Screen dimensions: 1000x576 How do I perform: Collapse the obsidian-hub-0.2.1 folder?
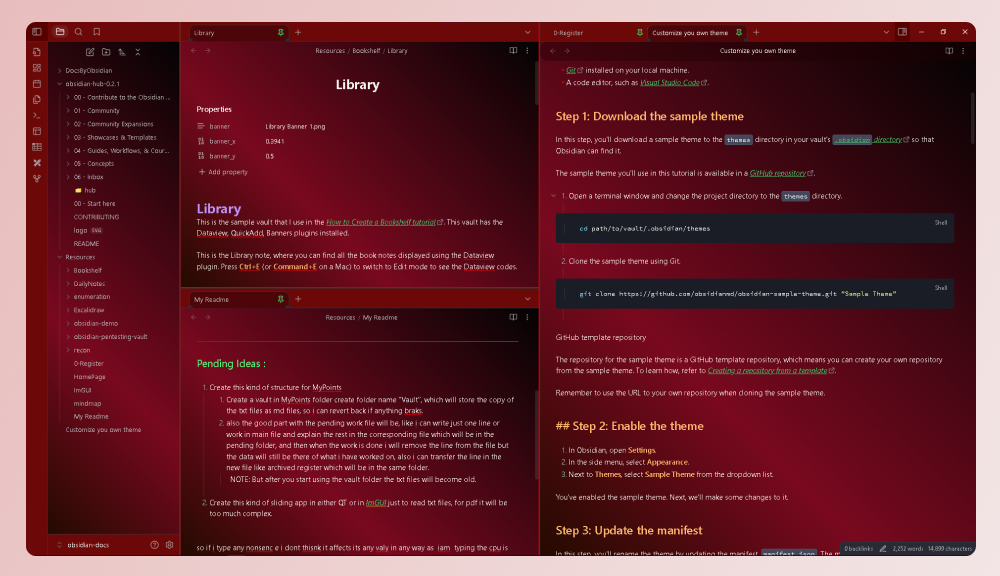click(x=59, y=84)
